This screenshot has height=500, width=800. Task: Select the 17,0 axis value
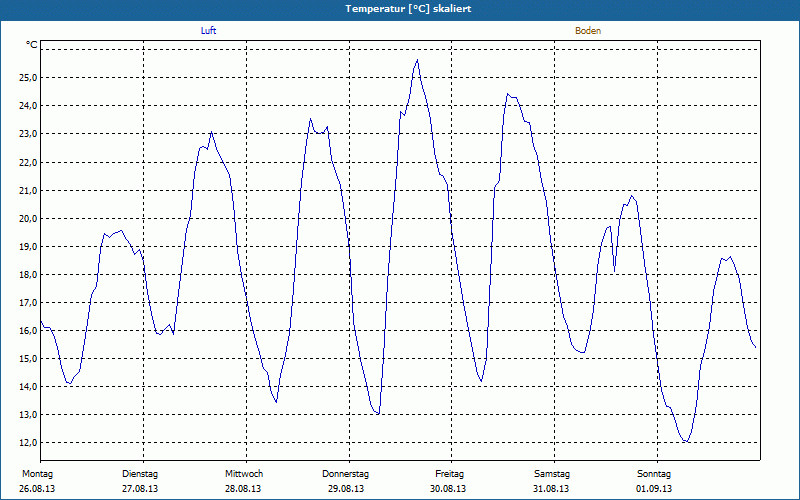click(28, 303)
